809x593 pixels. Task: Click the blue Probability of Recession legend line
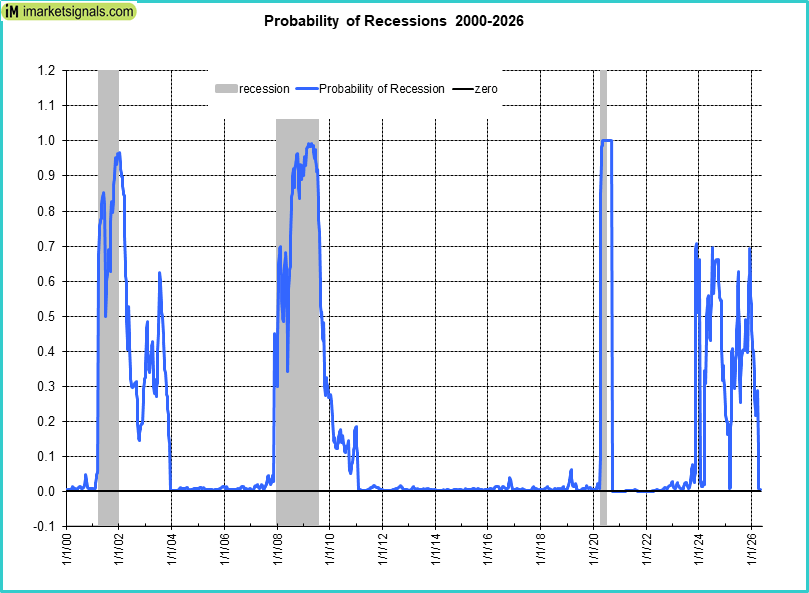tap(306, 89)
